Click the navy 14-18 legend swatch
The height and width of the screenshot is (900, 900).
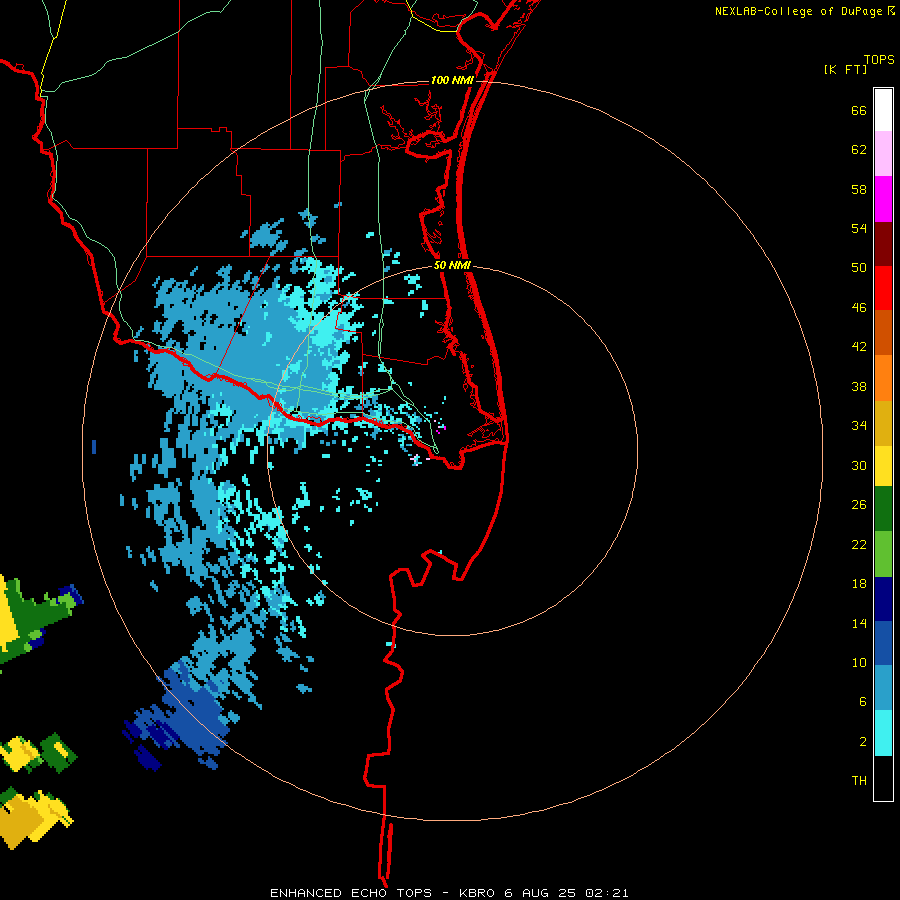(883, 599)
